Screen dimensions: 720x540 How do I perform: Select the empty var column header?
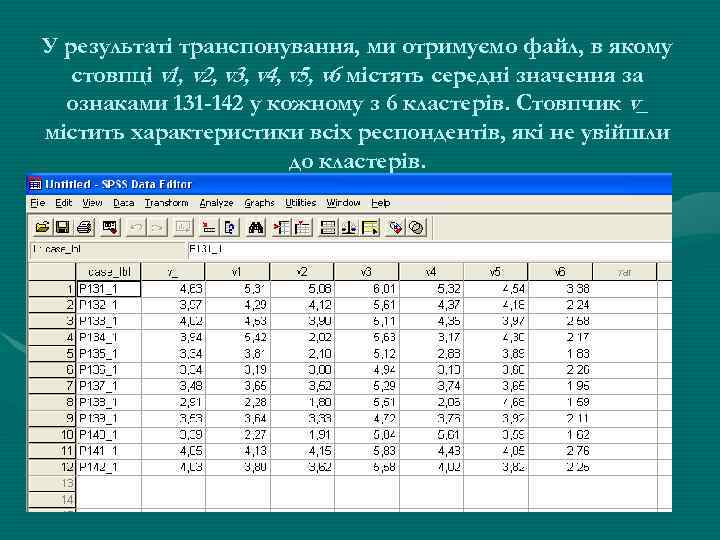pos(624,272)
